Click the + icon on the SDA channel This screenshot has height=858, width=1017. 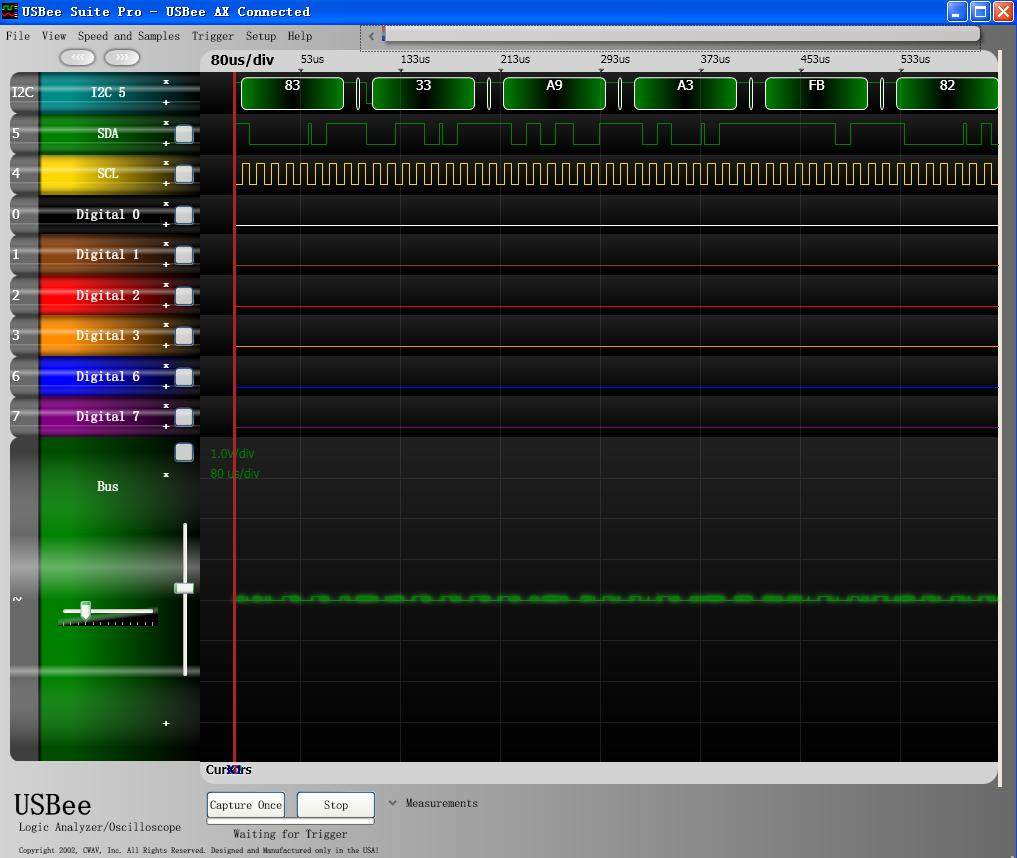[x=166, y=143]
